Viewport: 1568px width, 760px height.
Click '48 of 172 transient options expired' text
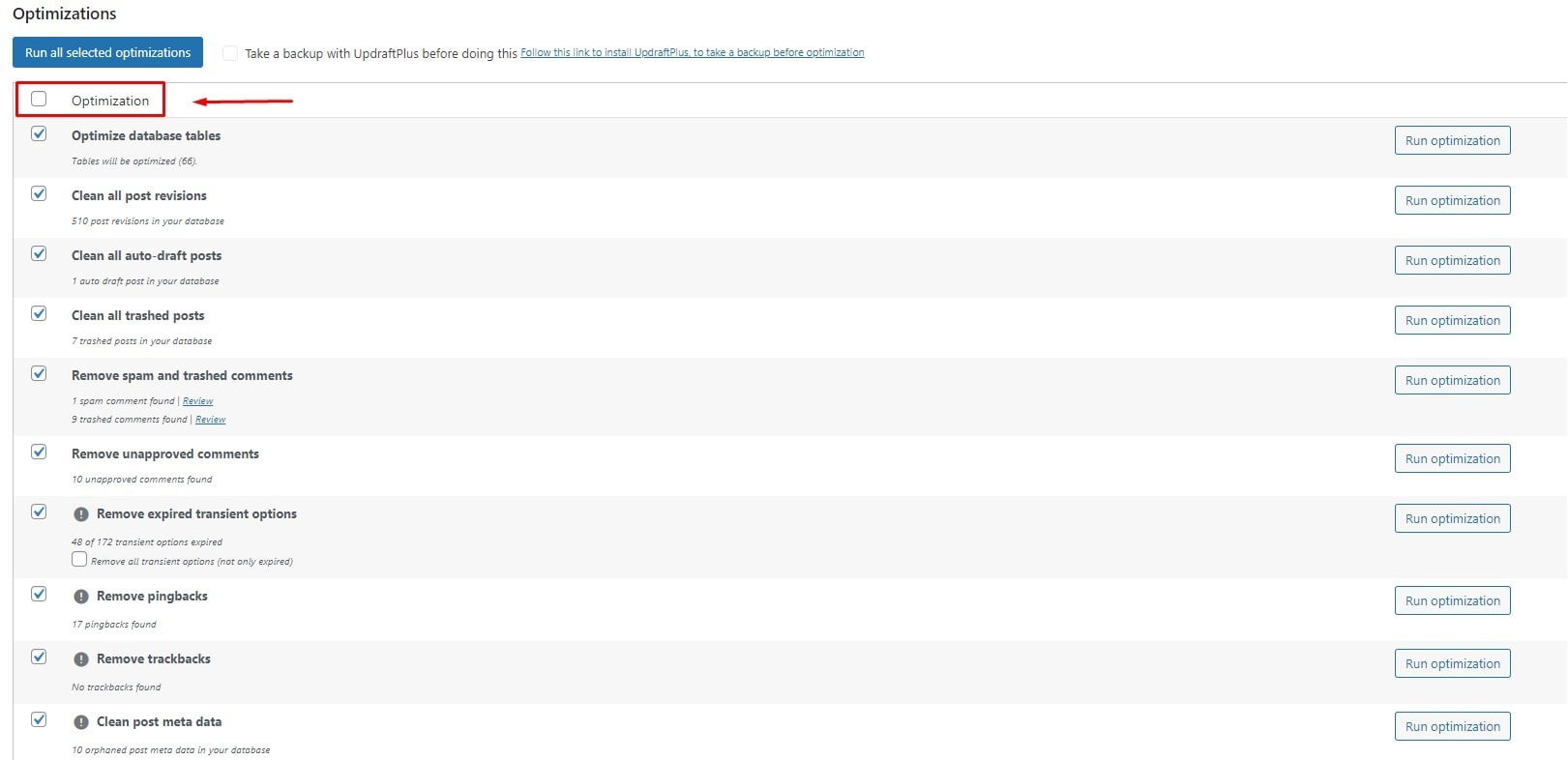(147, 542)
